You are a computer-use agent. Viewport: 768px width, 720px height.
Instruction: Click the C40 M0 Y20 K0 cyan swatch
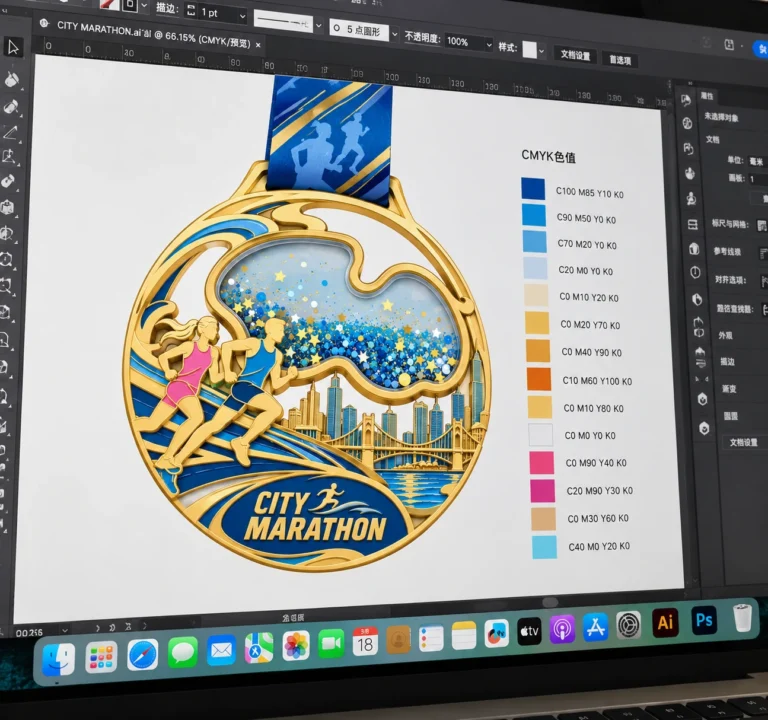(x=544, y=547)
